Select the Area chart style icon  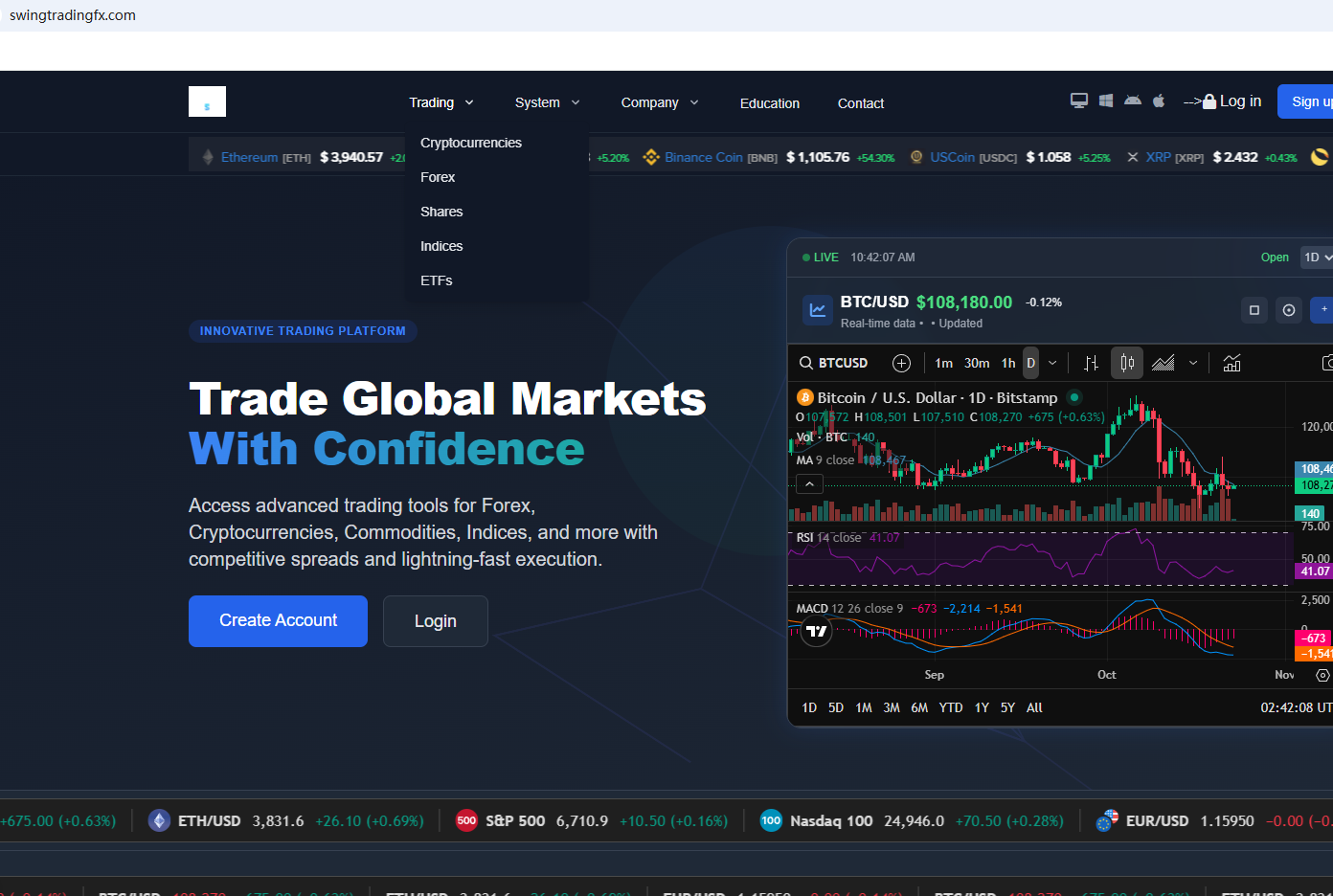[x=1164, y=363]
